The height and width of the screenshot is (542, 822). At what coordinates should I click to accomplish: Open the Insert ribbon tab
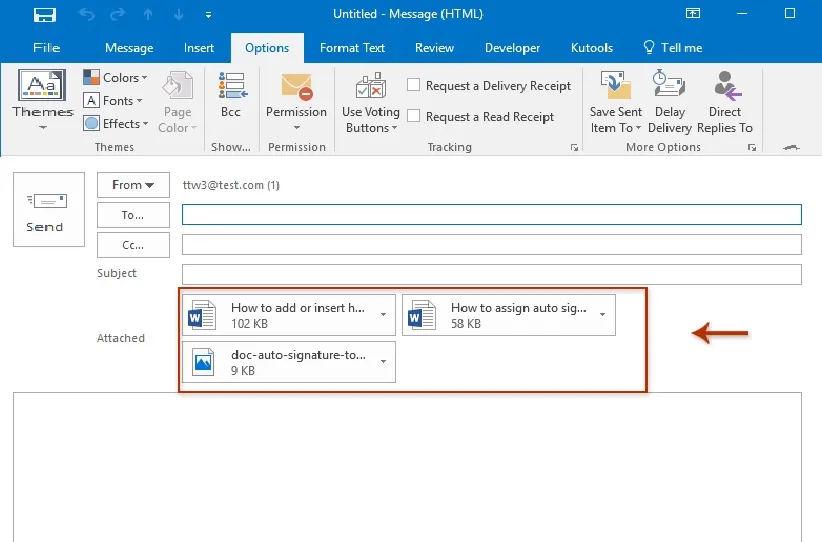click(x=199, y=48)
